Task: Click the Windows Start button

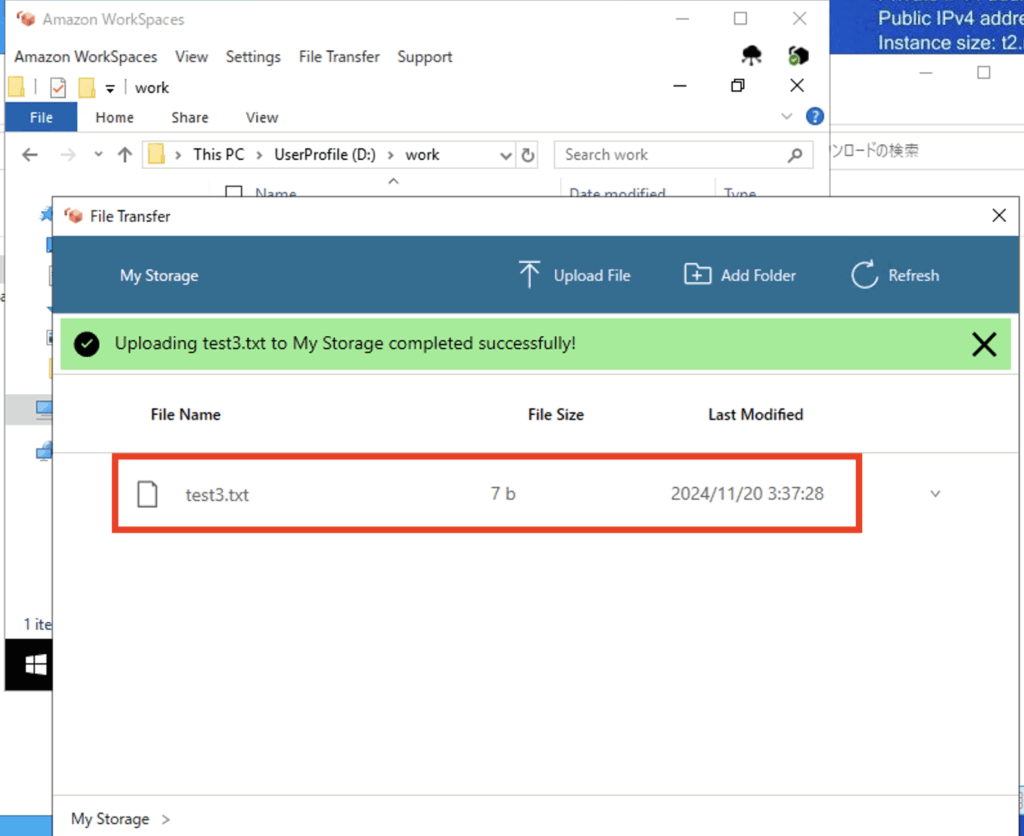Action: click(x=36, y=665)
